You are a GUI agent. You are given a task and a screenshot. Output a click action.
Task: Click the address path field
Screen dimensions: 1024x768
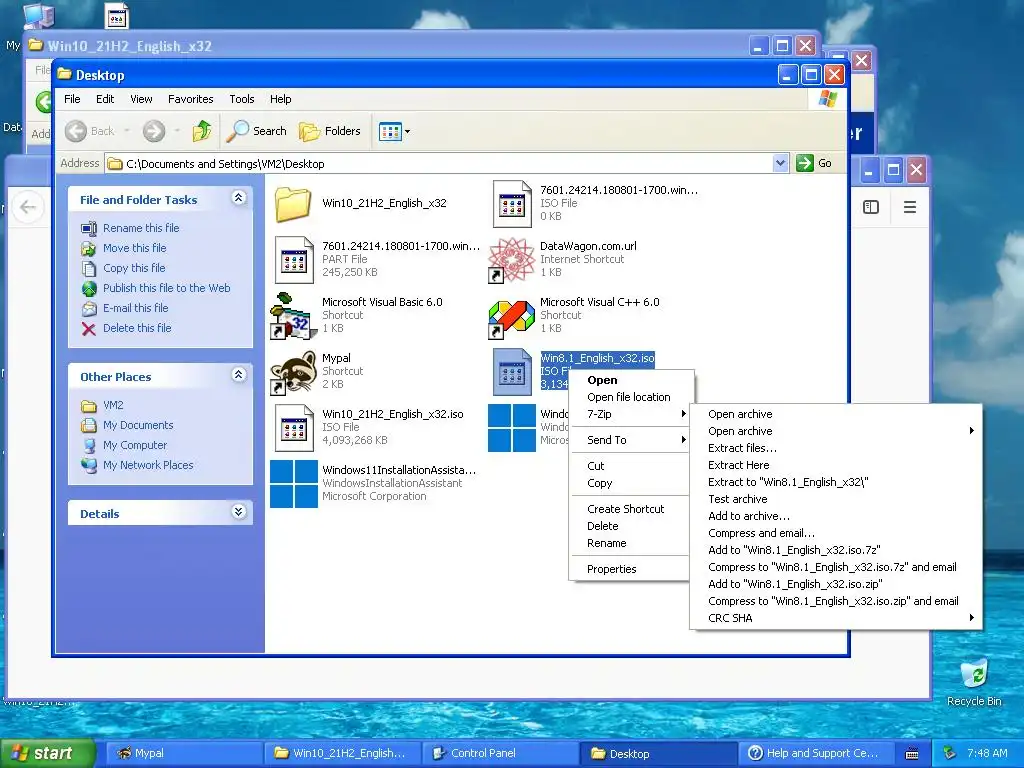438,163
